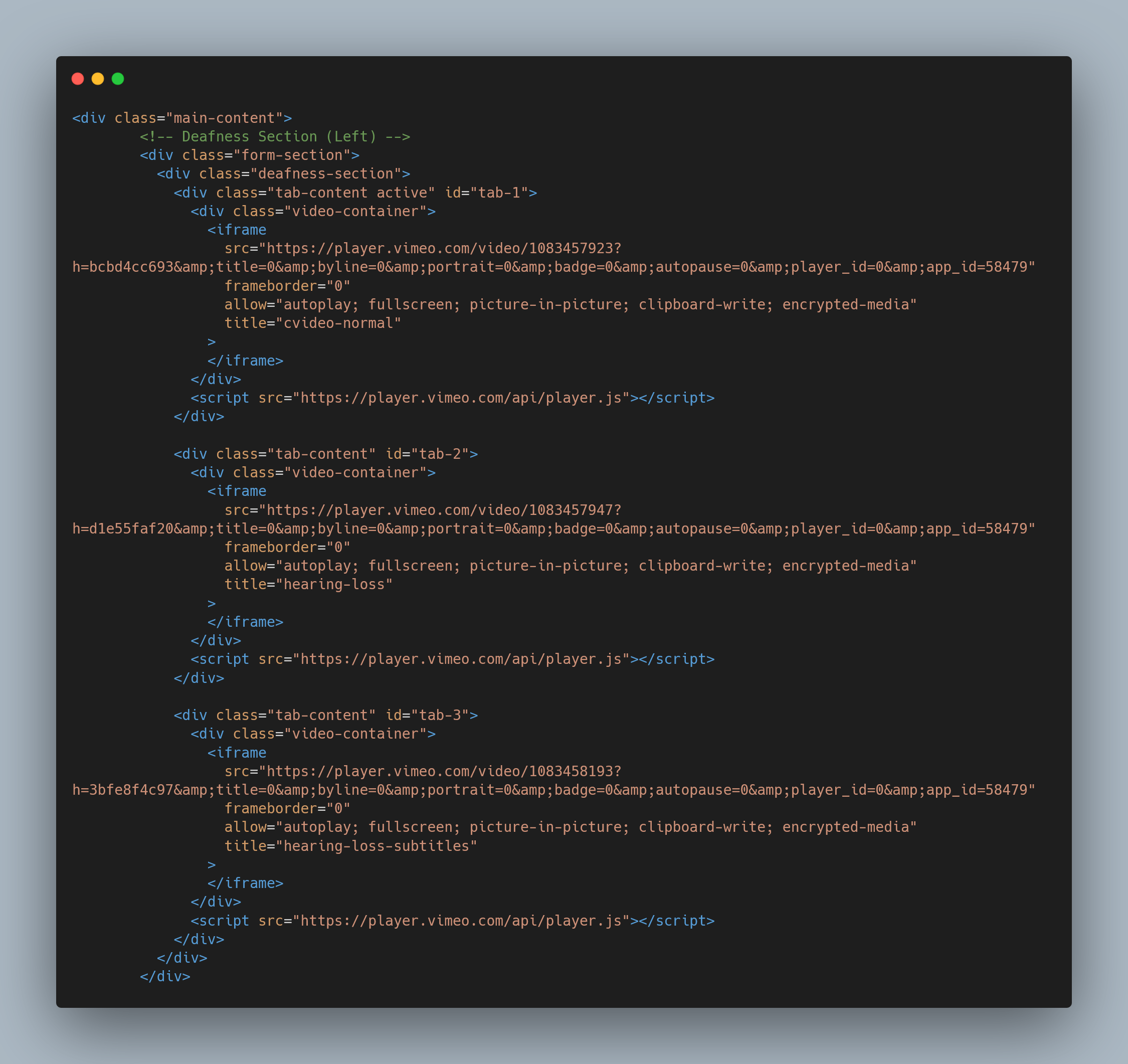Click the vimeo video 1083458193 URL
This screenshot has height=1064, width=1128.
click(x=444, y=771)
